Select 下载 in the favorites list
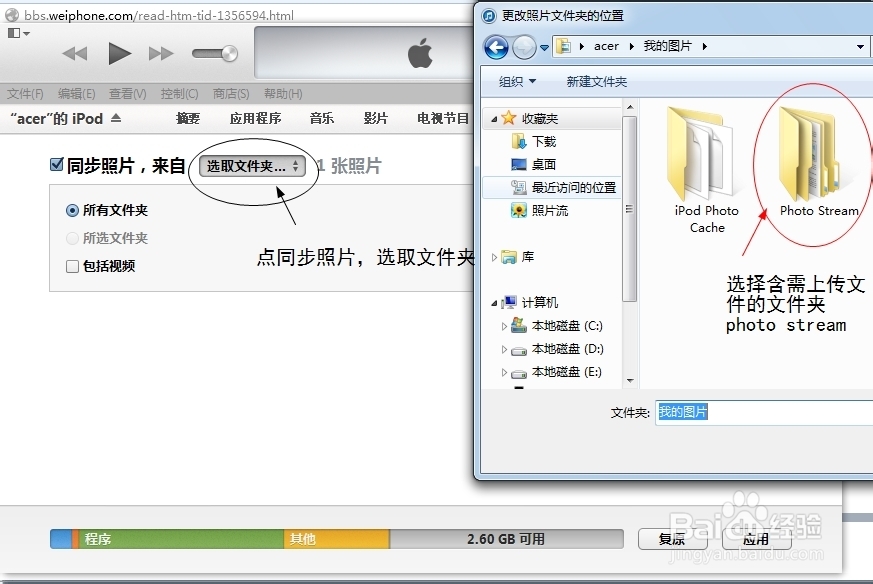The image size is (873, 584). pyautogui.click(x=544, y=141)
